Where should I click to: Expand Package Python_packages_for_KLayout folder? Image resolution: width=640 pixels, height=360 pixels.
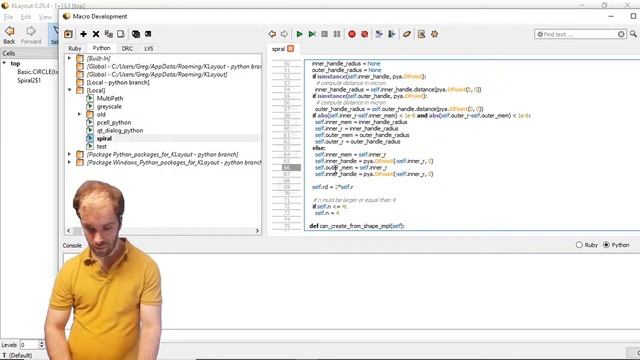tap(69, 154)
